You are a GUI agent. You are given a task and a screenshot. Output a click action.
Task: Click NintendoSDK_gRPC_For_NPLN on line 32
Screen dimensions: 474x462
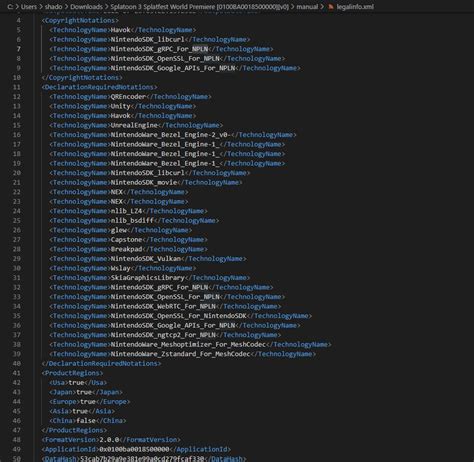159,287
